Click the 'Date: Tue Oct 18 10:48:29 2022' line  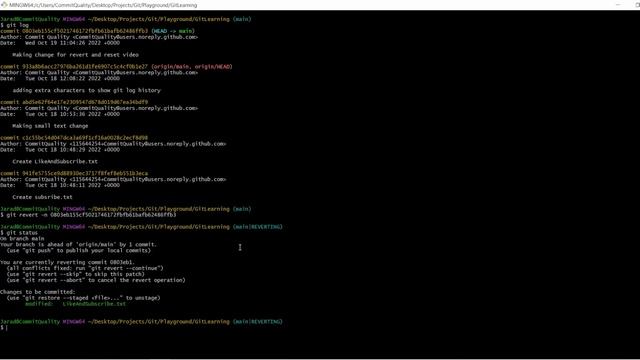(x=60, y=149)
